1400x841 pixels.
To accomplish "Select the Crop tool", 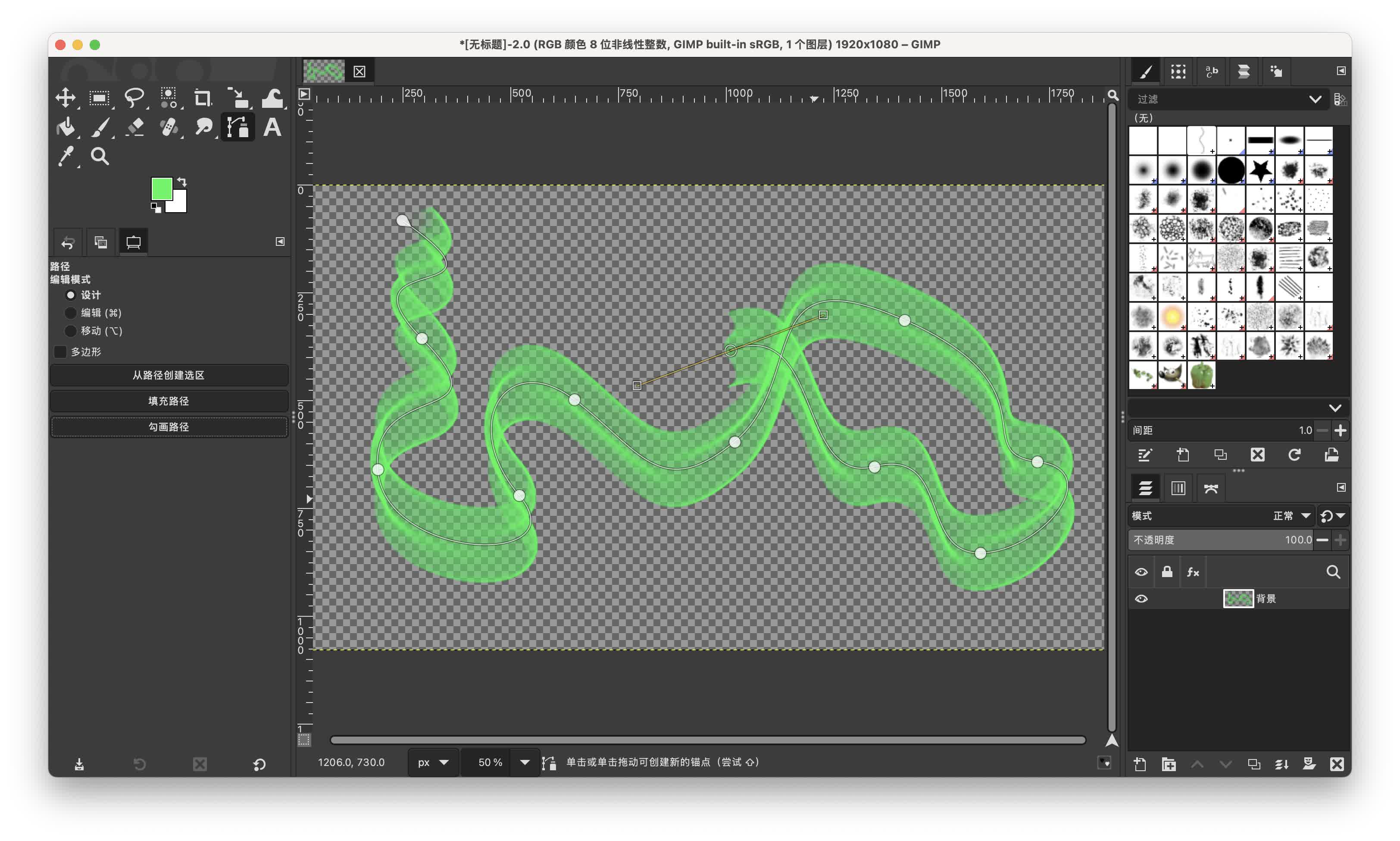I will click(203, 97).
